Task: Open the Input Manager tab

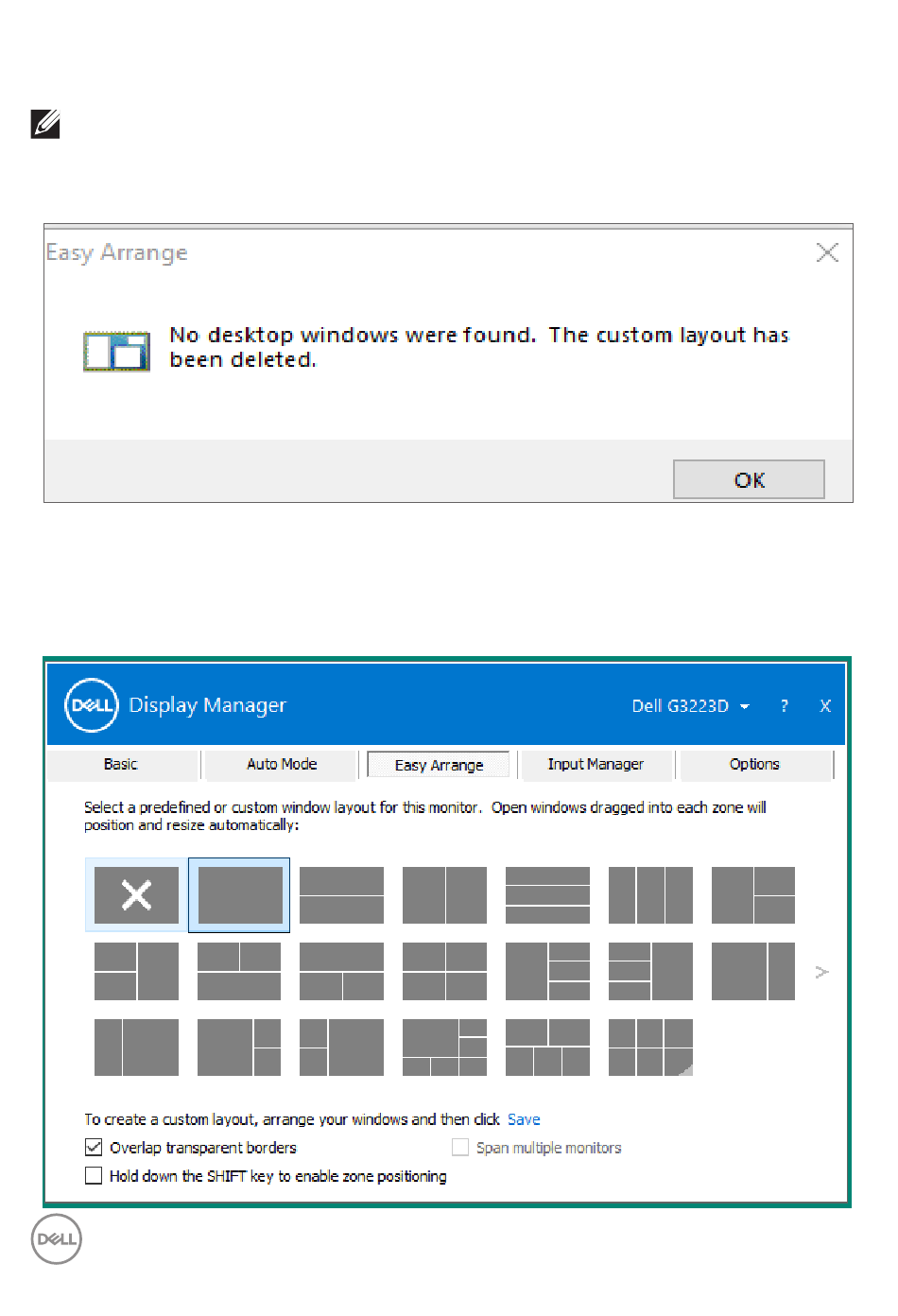Action: coord(596,764)
